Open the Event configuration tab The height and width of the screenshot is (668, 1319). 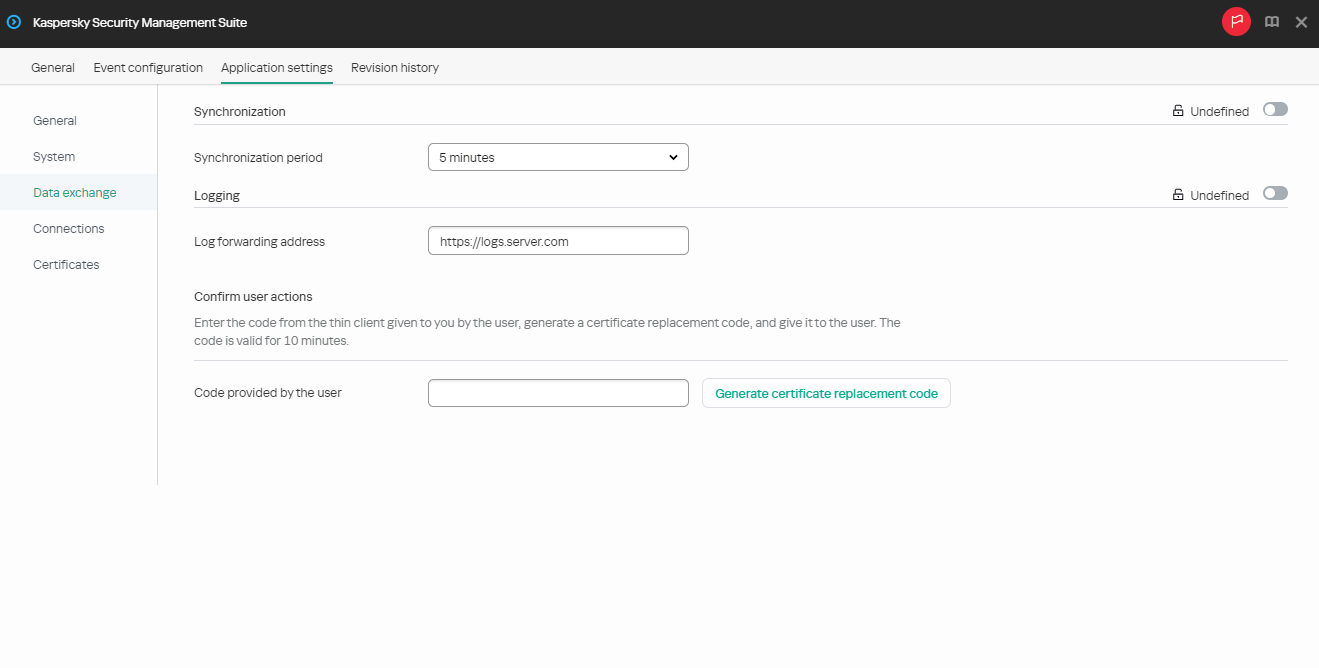[x=147, y=67]
